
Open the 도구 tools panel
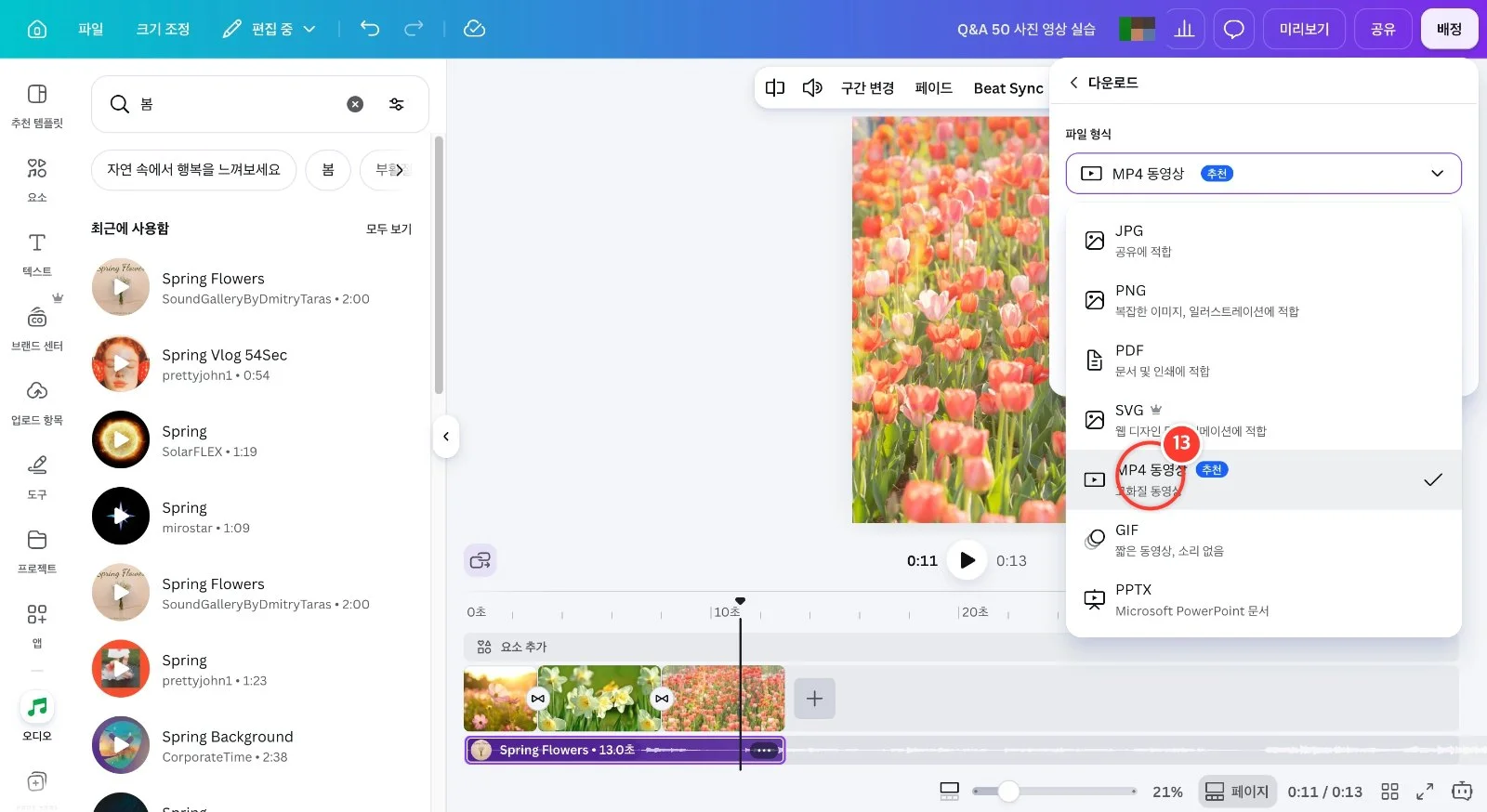point(37,477)
